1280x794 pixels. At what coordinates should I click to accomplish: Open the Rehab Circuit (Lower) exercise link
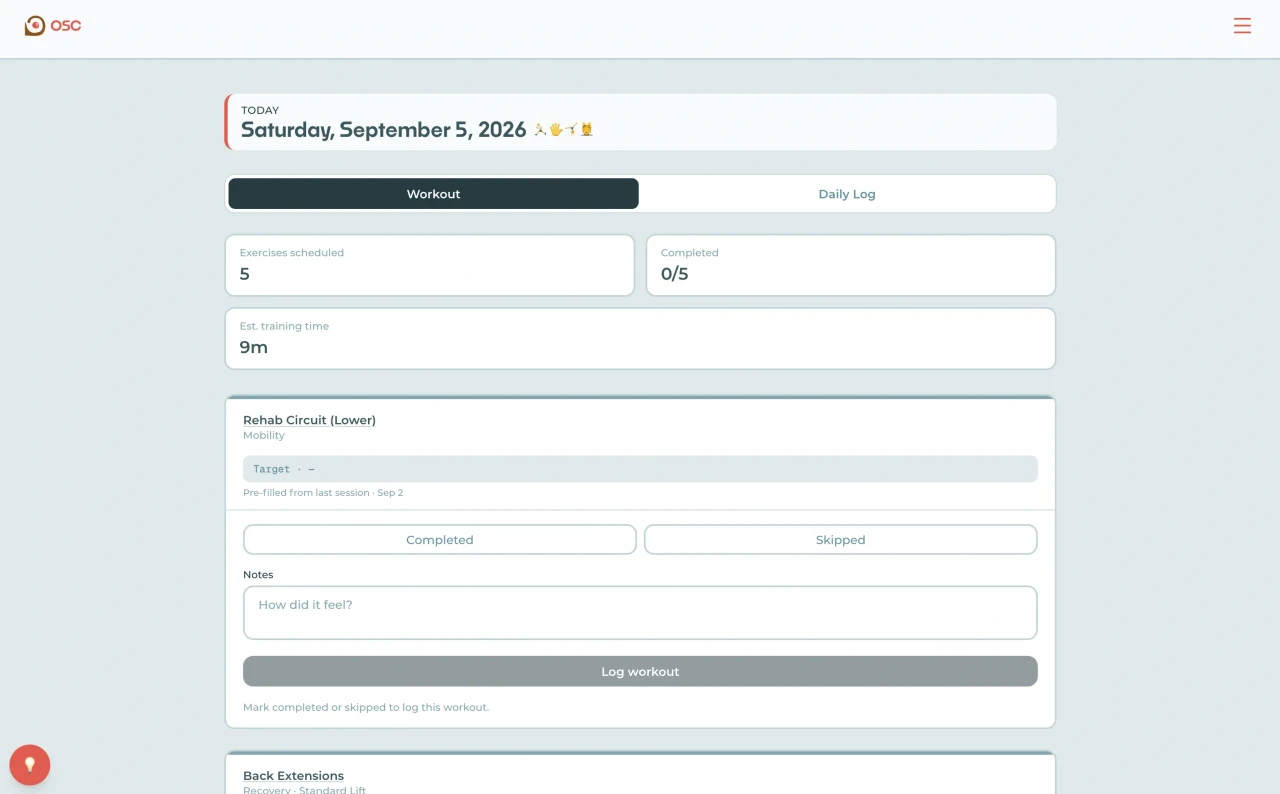309,420
